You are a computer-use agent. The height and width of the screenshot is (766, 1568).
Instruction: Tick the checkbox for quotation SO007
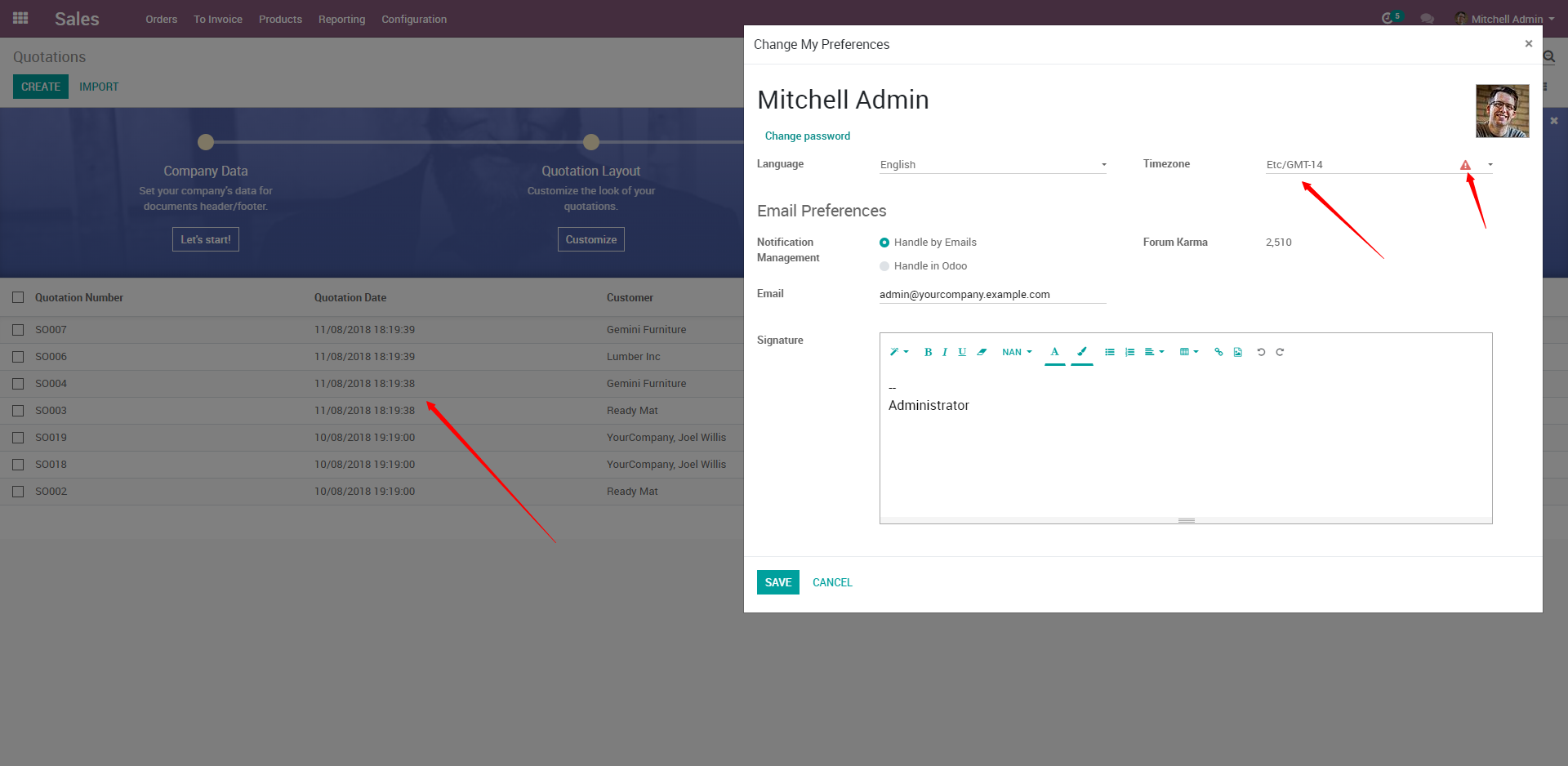click(x=18, y=329)
